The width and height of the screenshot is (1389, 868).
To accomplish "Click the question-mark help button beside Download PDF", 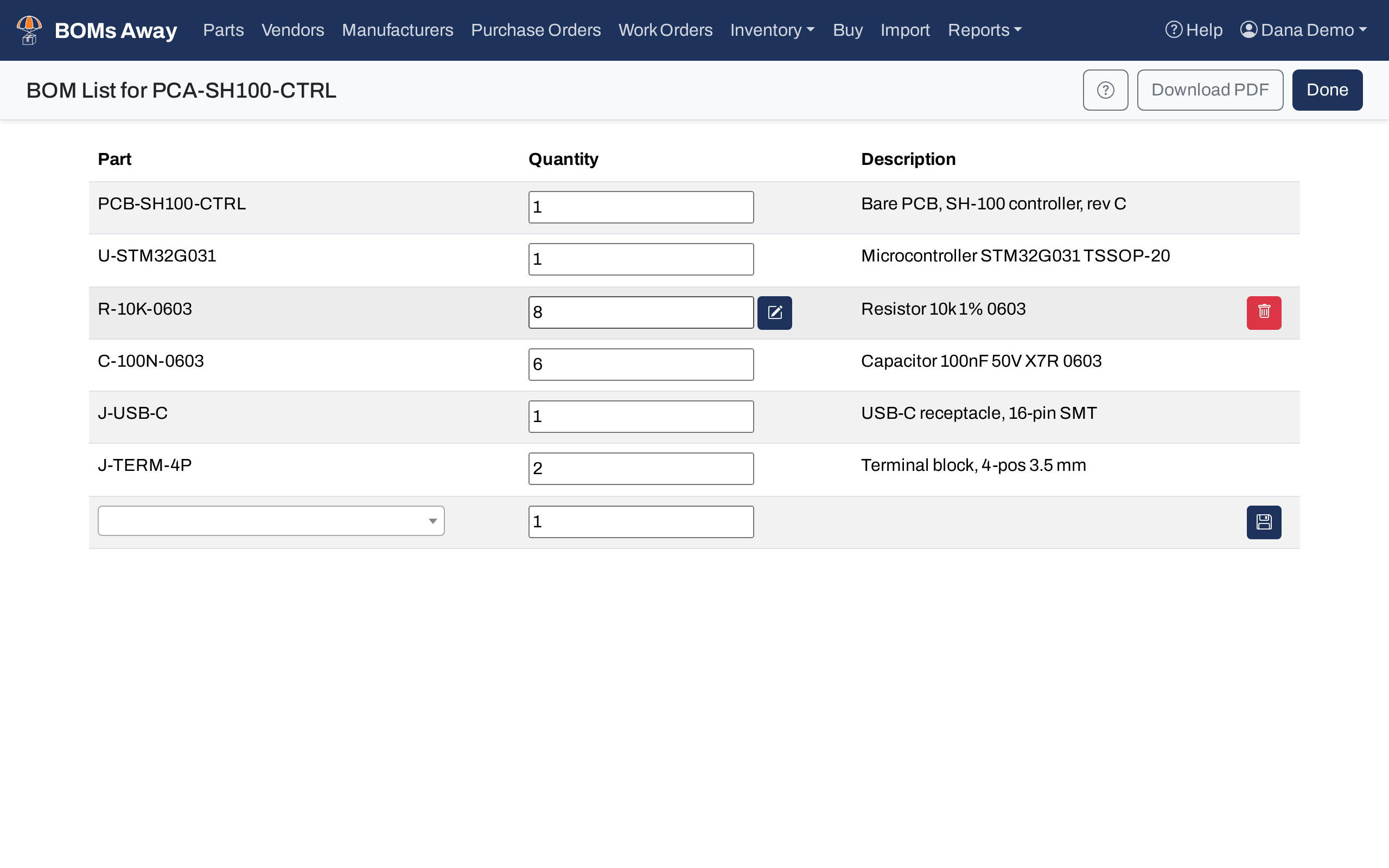I will tap(1105, 90).
